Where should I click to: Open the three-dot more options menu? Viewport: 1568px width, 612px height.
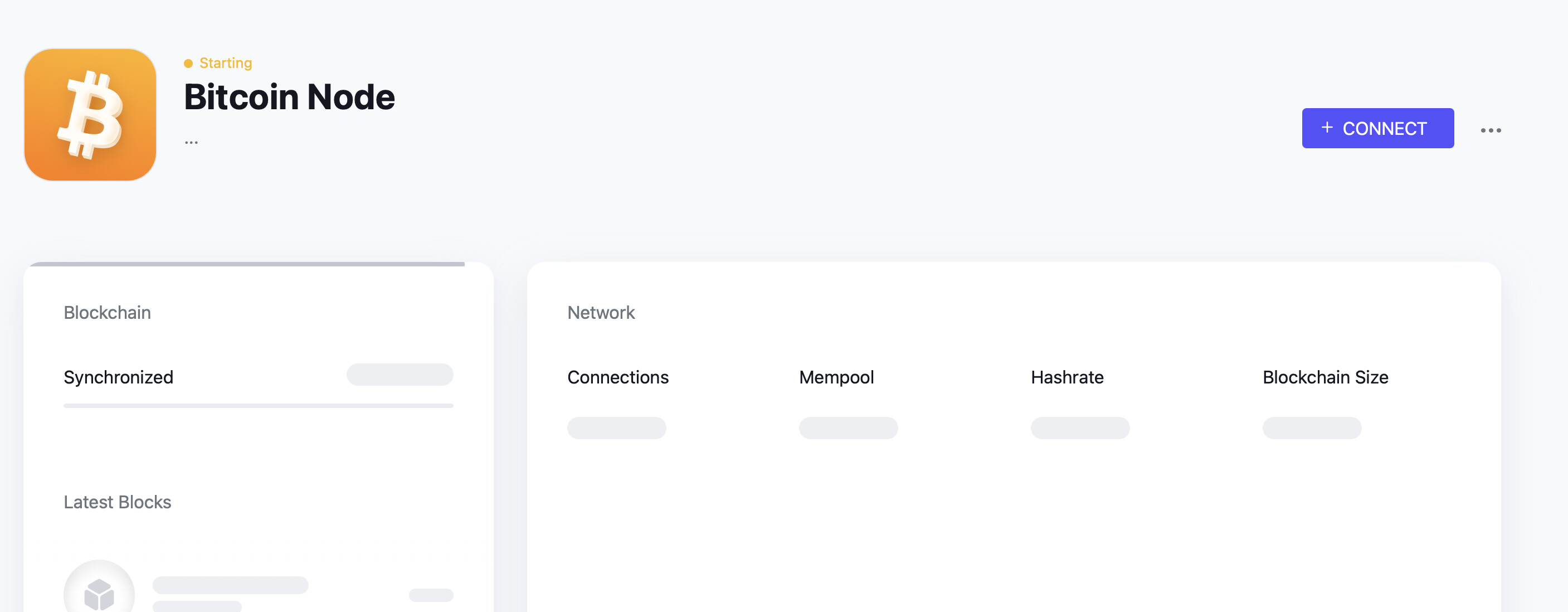1491,130
